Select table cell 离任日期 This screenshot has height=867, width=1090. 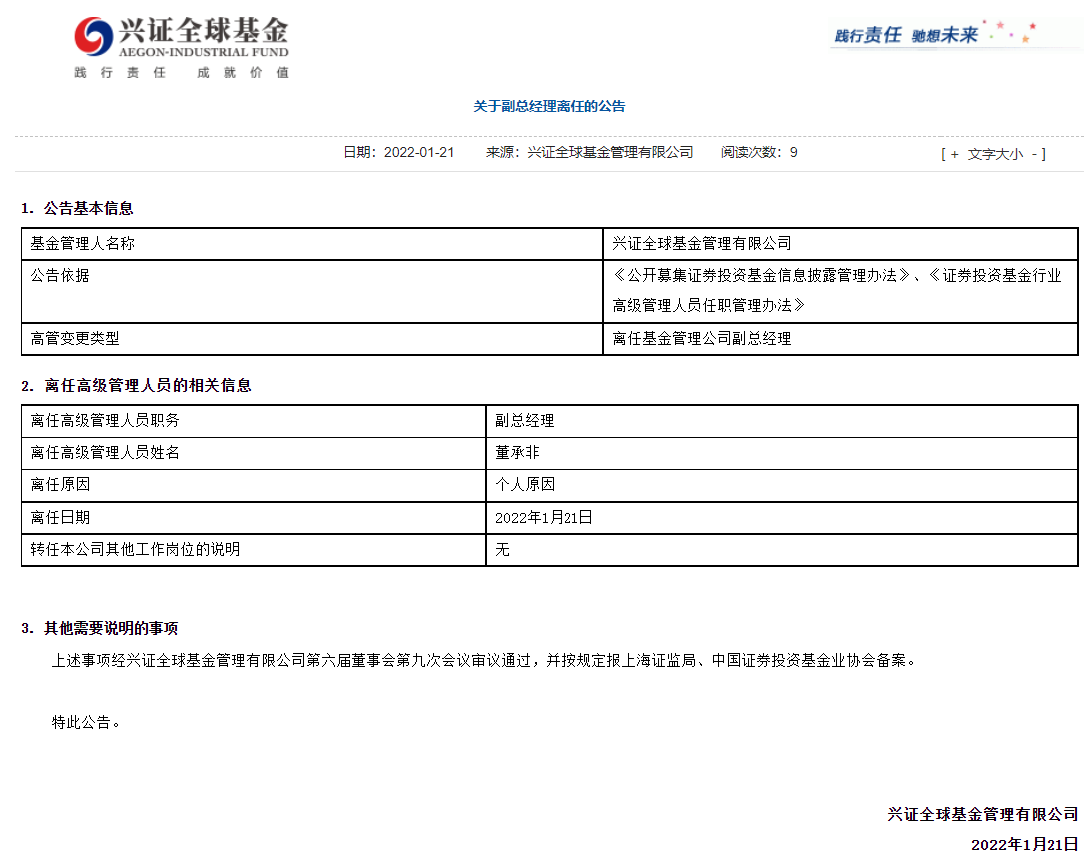pyautogui.click(x=254, y=517)
